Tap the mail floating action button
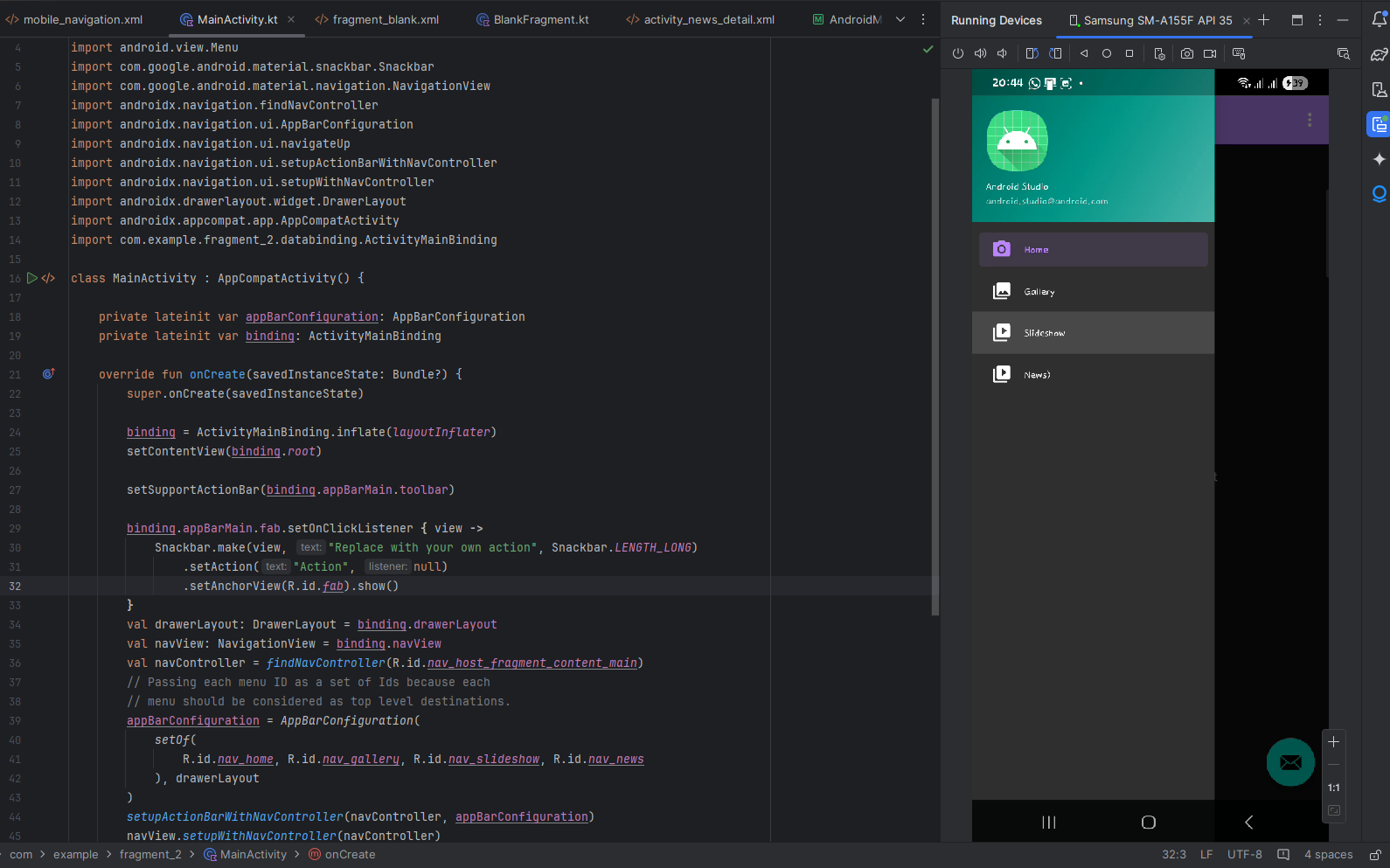The width and height of the screenshot is (1390, 868). pos(1290,762)
